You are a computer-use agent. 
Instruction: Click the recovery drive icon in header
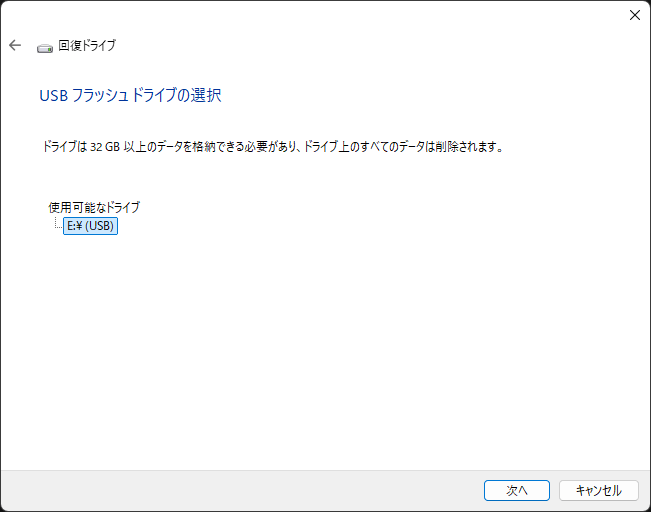point(45,48)
